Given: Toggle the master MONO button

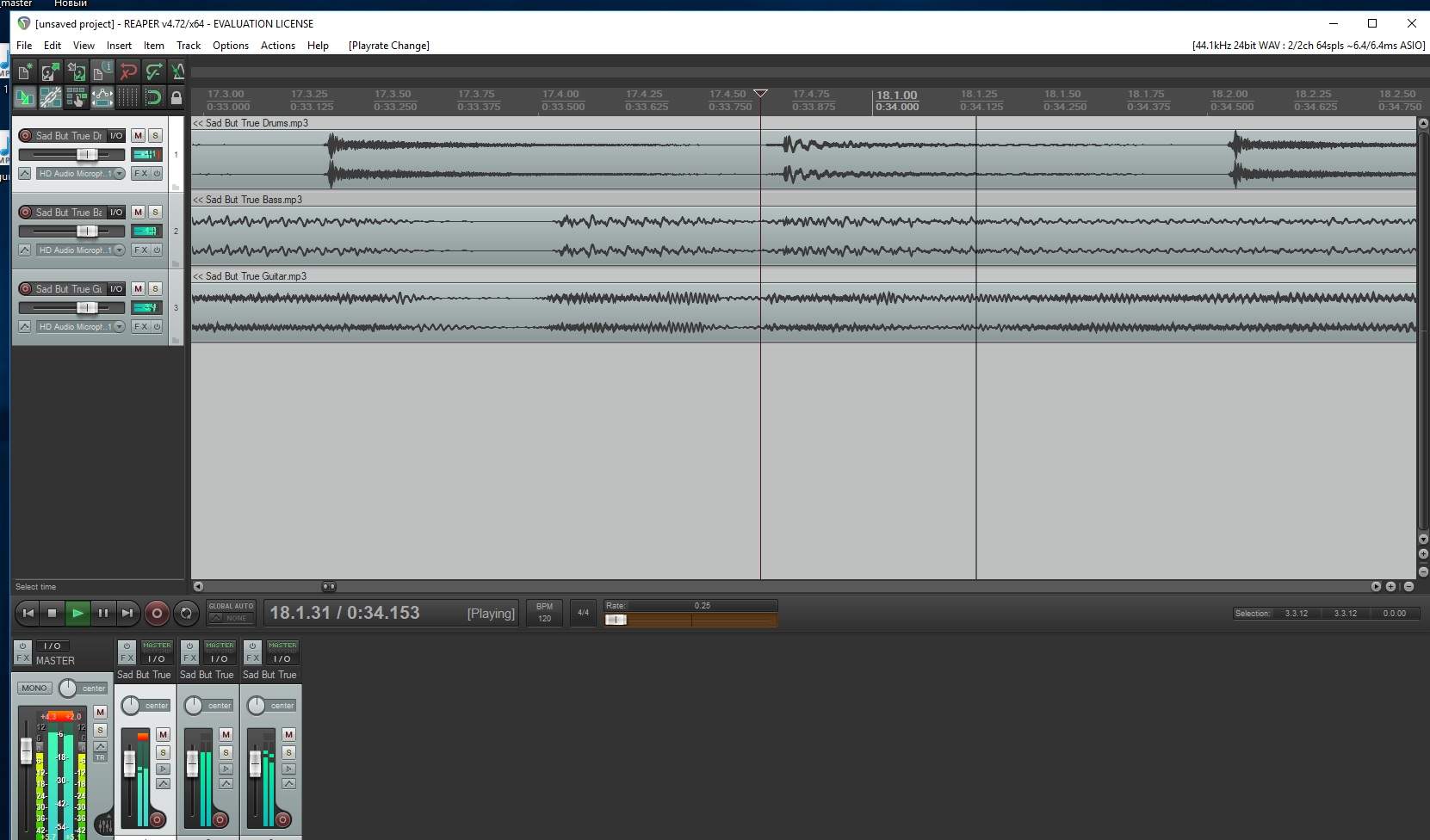Looking at the screenshot, I should (34, 688).
